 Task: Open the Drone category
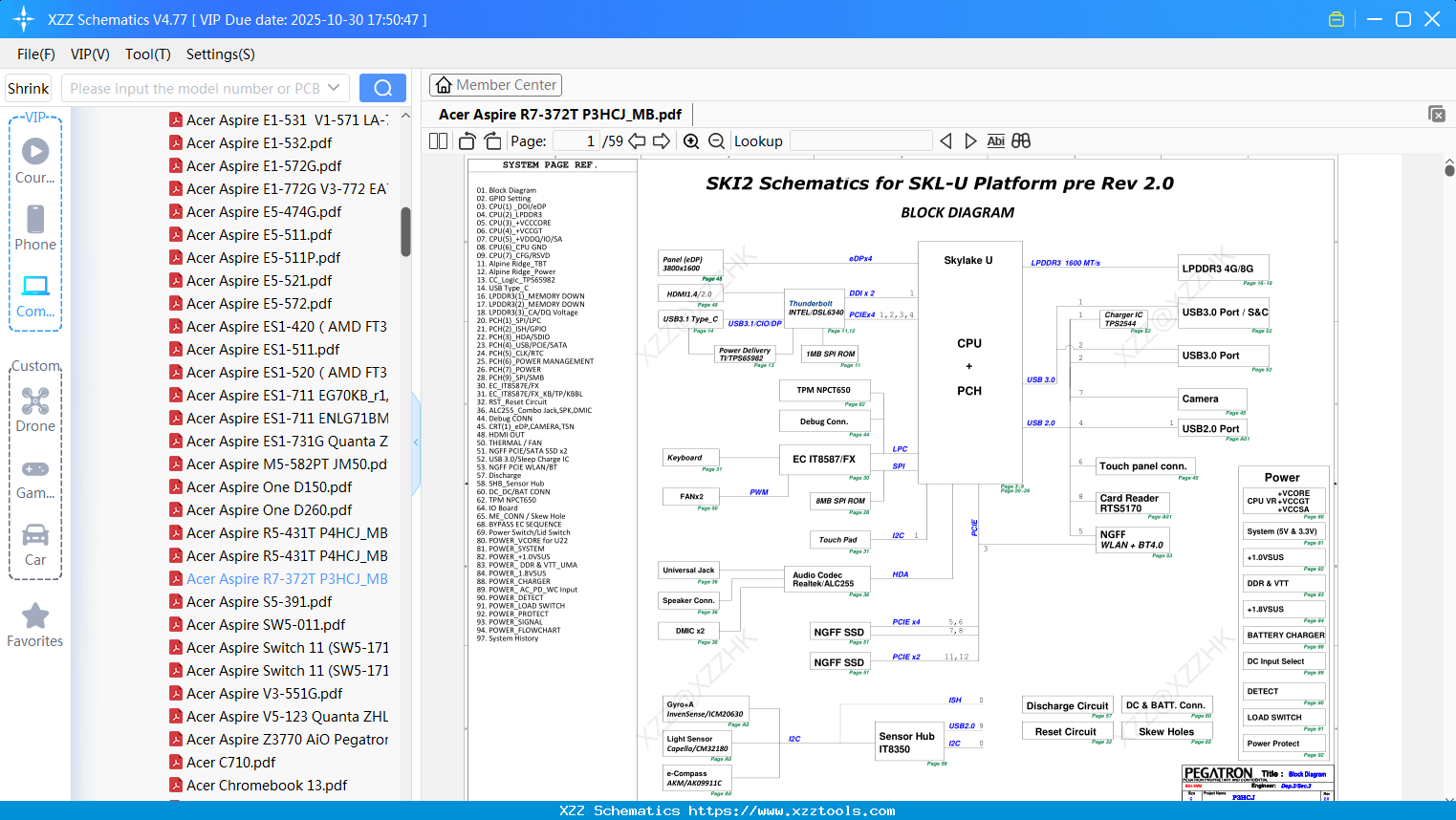pos(35,409)
